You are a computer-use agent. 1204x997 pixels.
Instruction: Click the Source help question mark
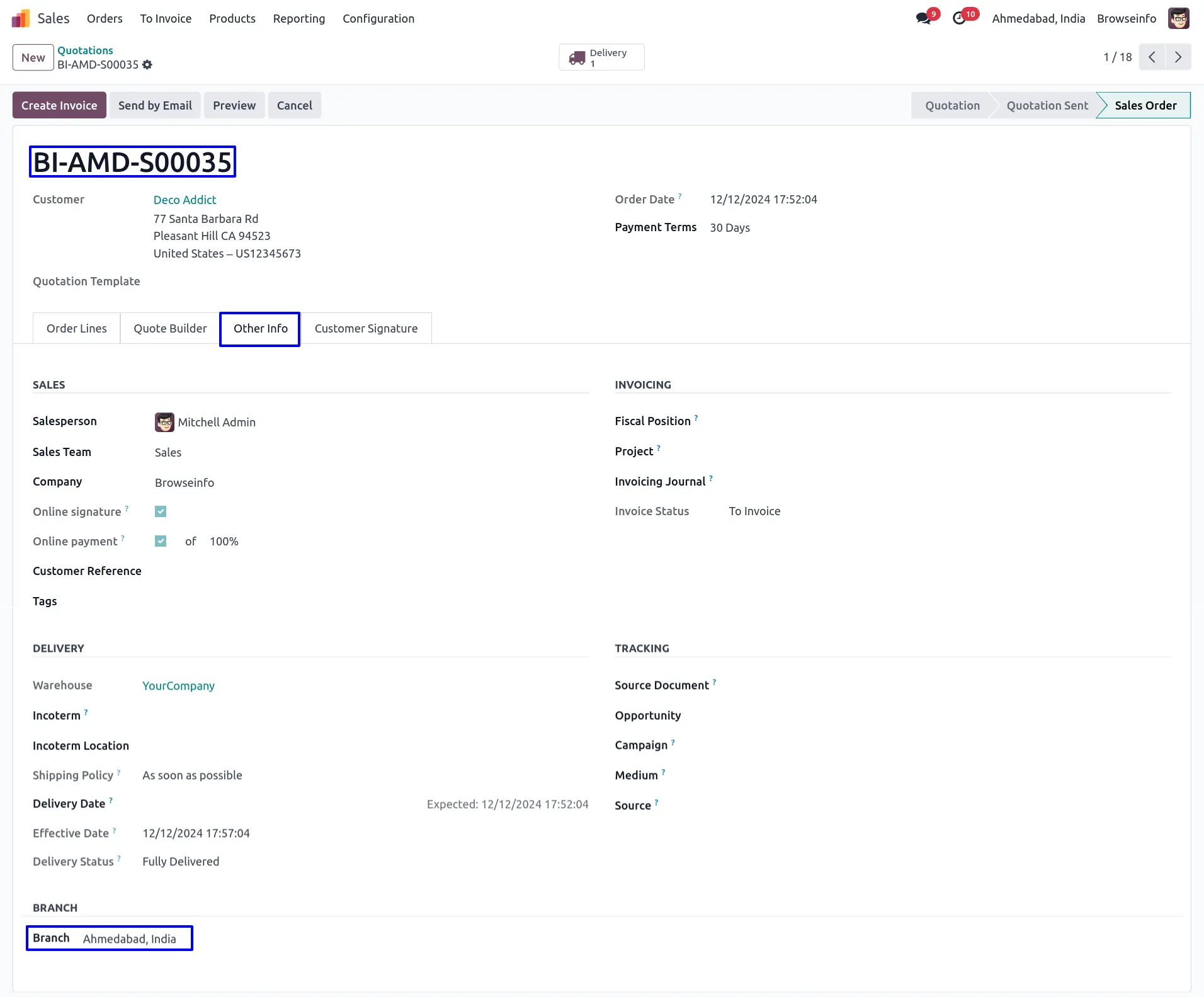click(x=656, y=802)
